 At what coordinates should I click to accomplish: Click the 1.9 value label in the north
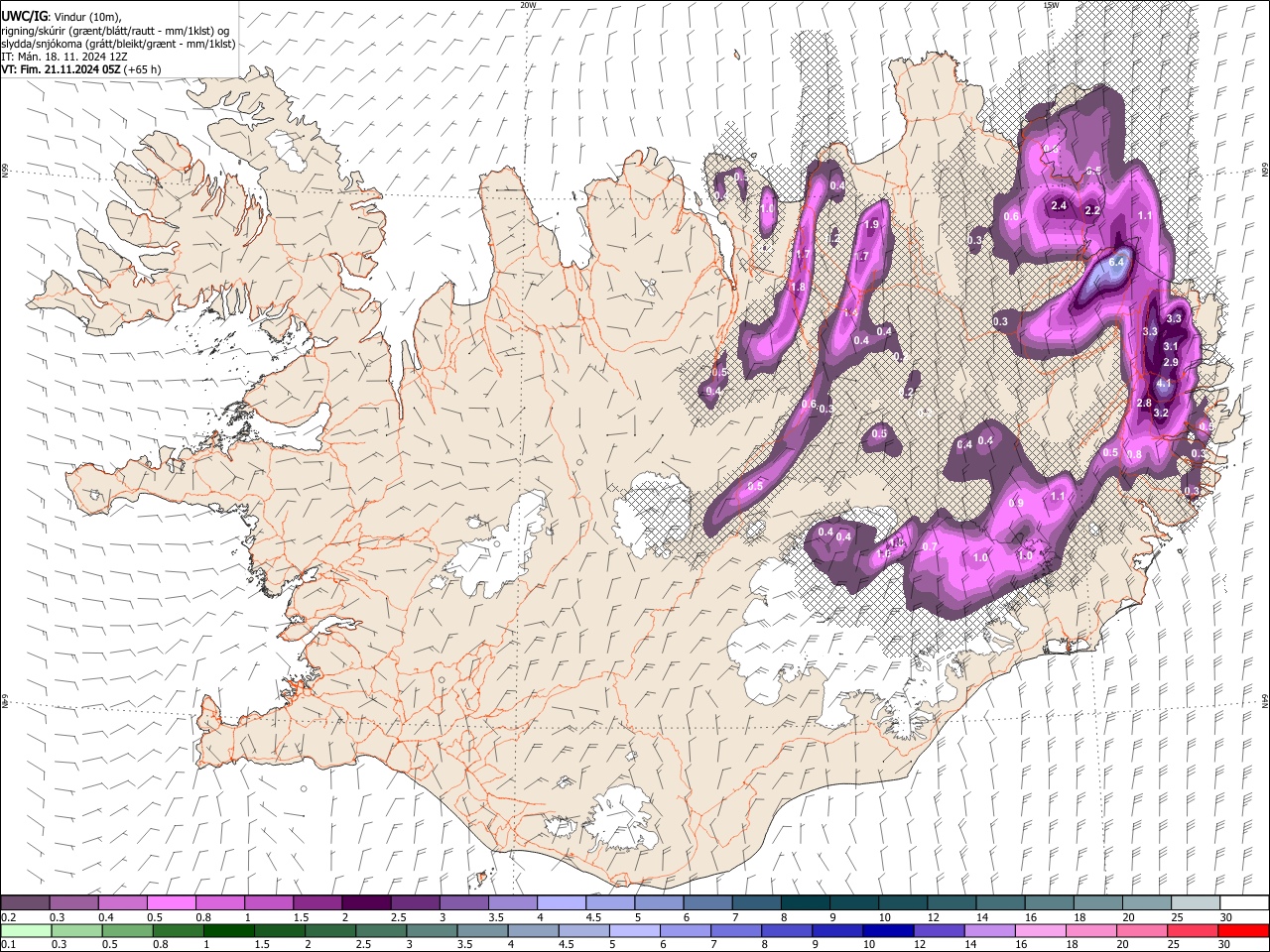coord(872,225)
